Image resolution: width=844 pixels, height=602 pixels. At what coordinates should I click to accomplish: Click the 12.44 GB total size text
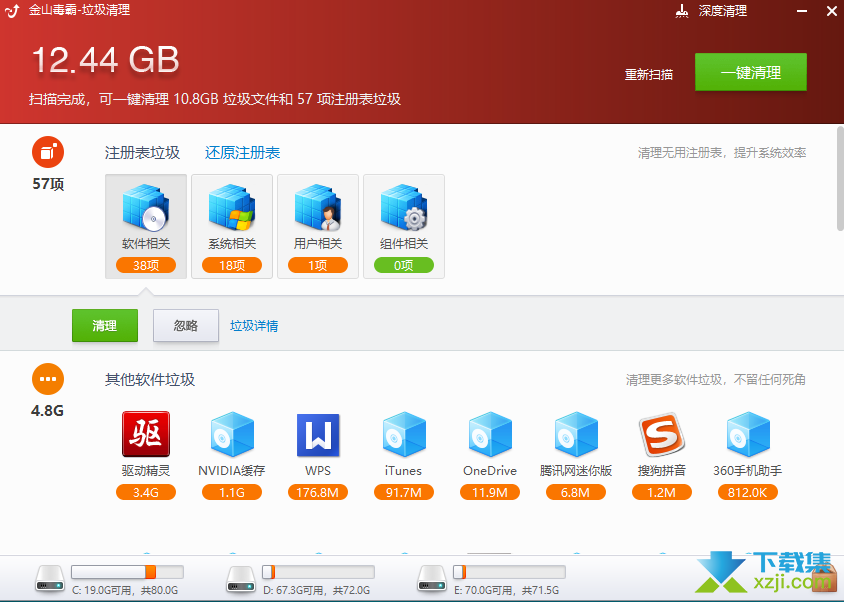click(106, 60)
